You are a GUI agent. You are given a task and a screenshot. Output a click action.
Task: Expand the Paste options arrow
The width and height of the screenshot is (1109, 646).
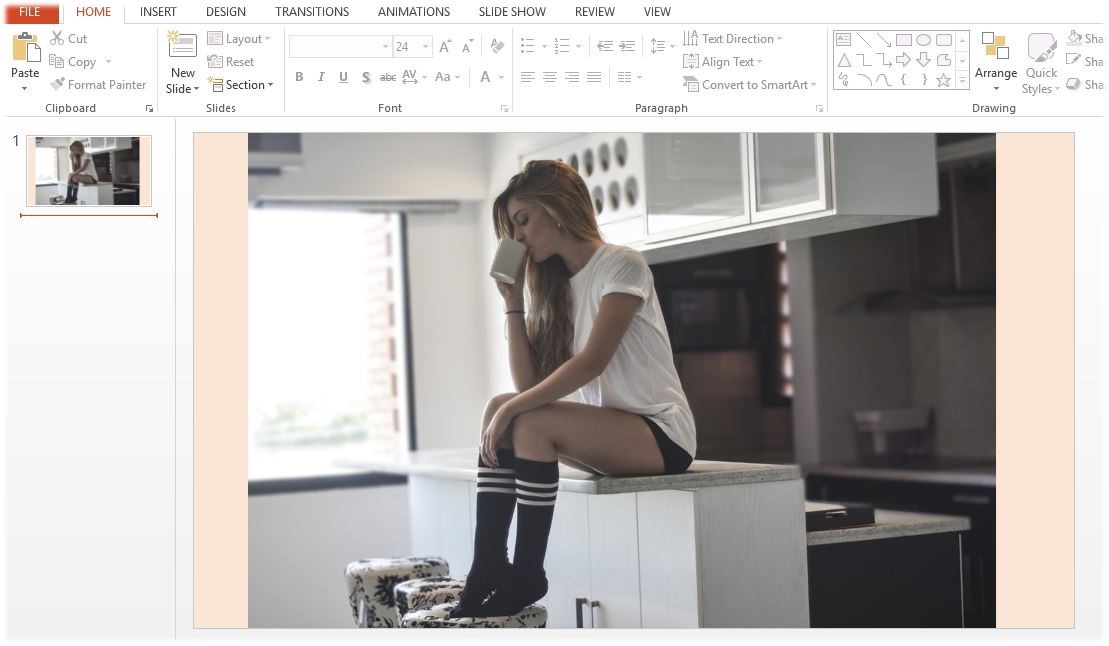(25, 89)
